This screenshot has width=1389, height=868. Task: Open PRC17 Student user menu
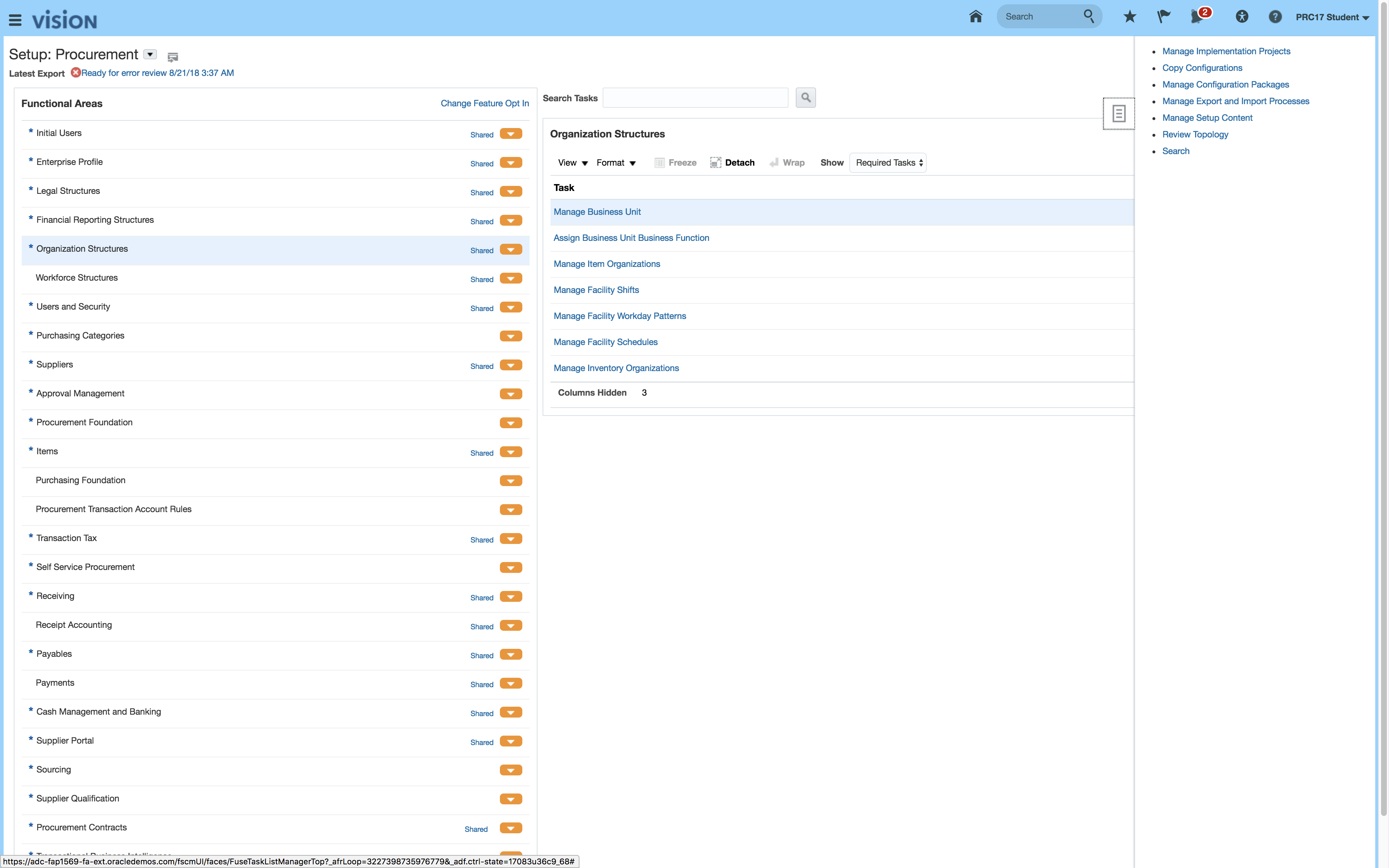(x=1331, y=17)
